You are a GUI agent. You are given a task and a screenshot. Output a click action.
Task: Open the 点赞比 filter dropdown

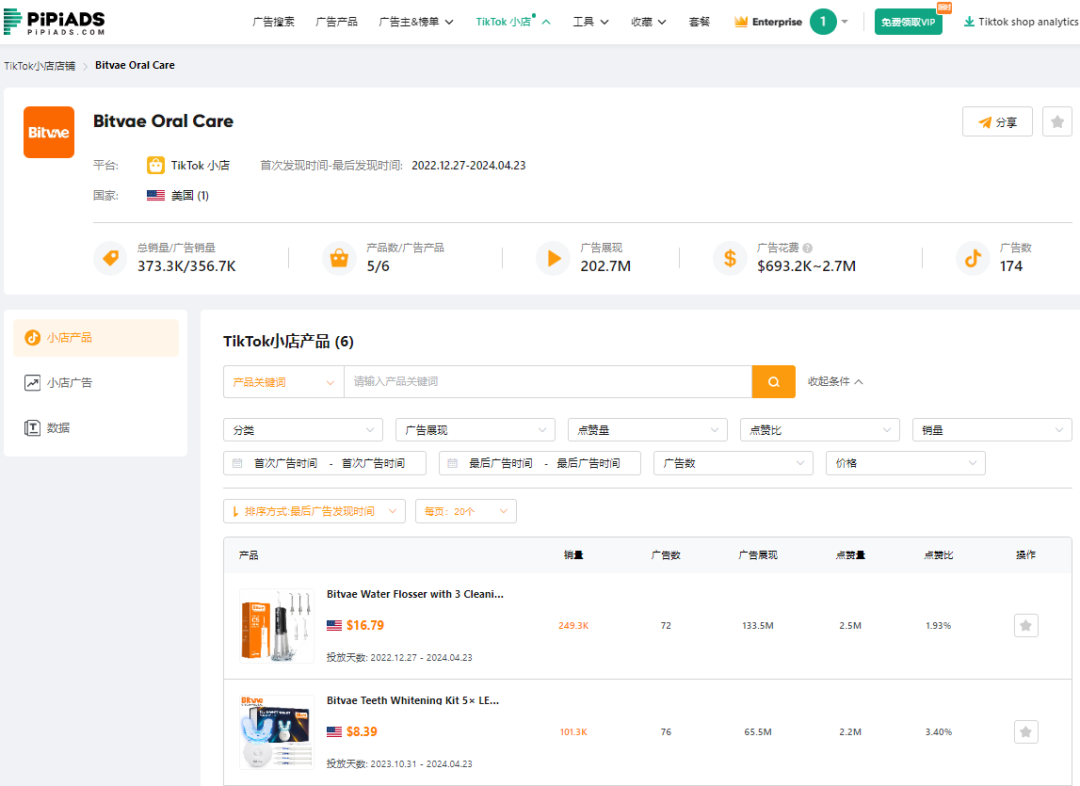pos(820,430)
